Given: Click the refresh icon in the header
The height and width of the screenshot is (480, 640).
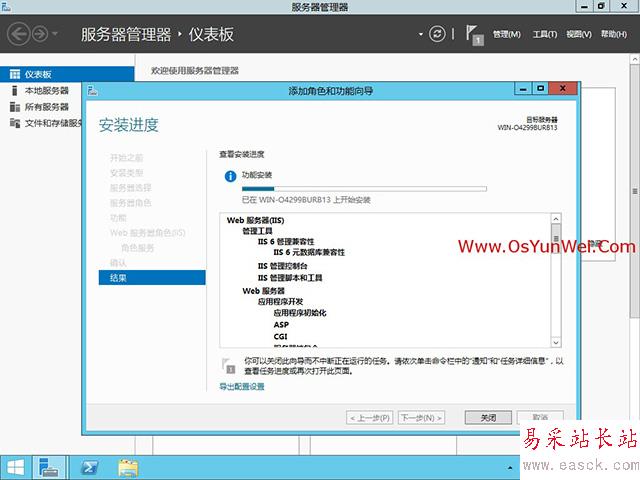Looking at the screenshot, I should (x=437, y=34).
